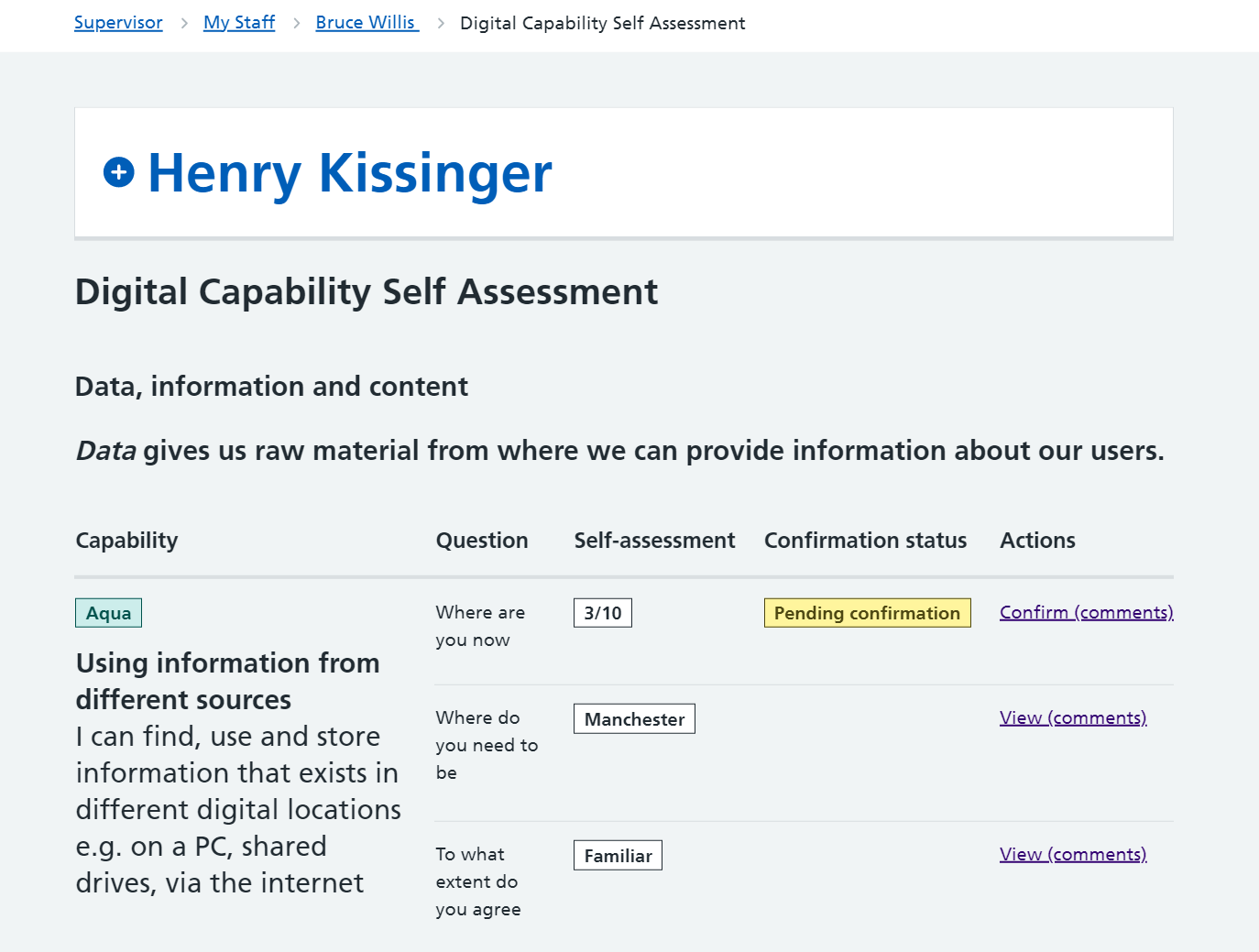Open Bruce Willis breadcrumb link
The height and width of the screenshot is (952, 1259).
point(367,23)
